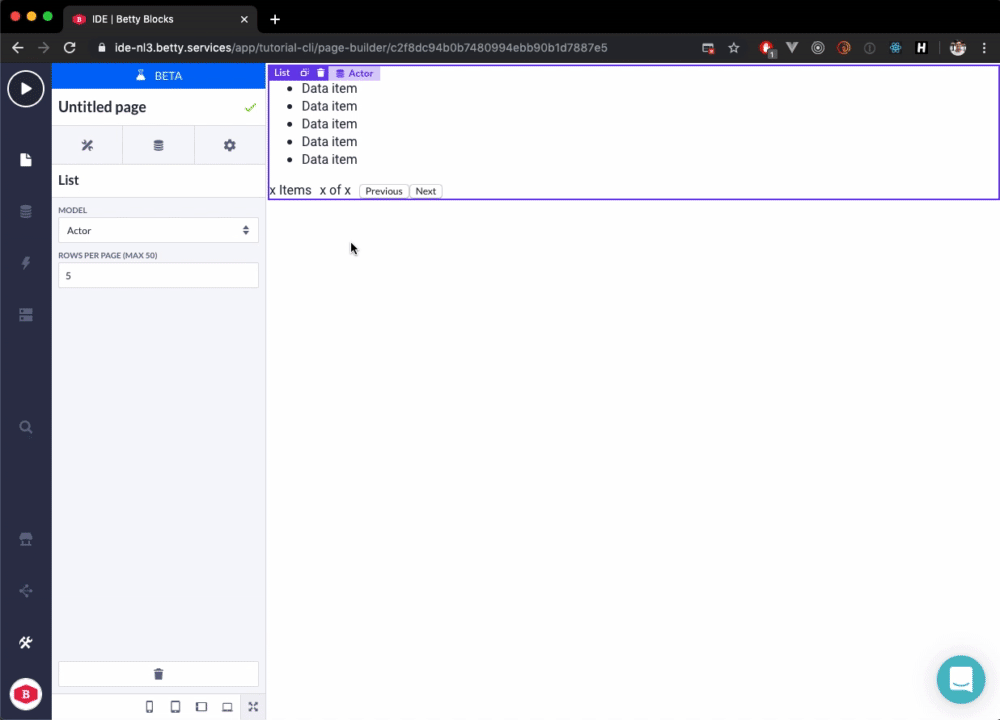The width and height of the screenshot is (1000, 720).
Task: Click the play button in the sidebar
Action: (26, 89)
